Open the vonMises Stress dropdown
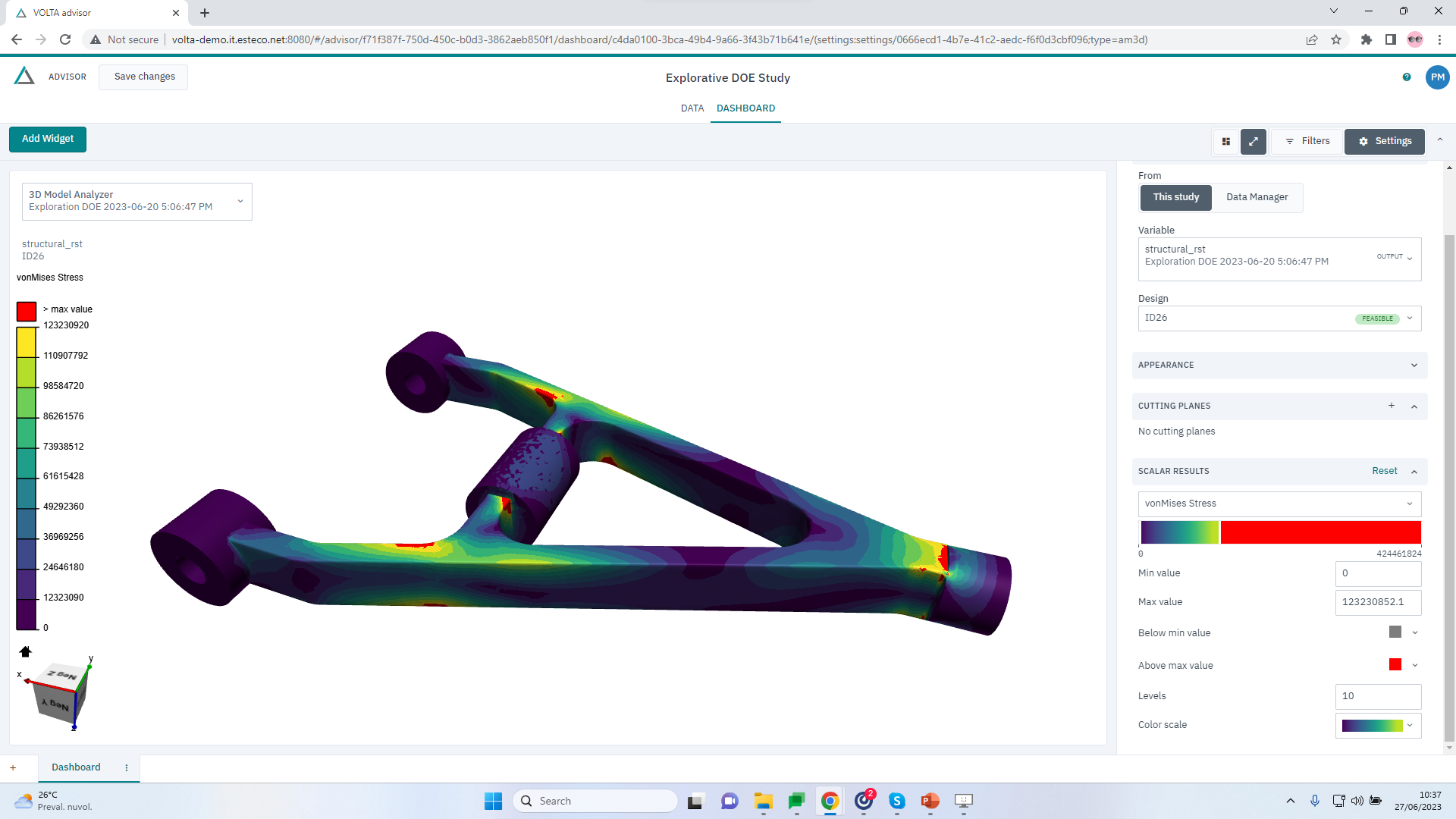 pos(1279,504)
